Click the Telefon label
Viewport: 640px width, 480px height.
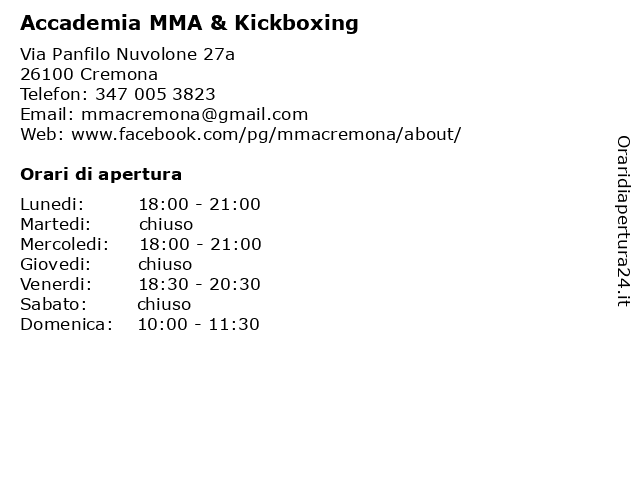54,94
